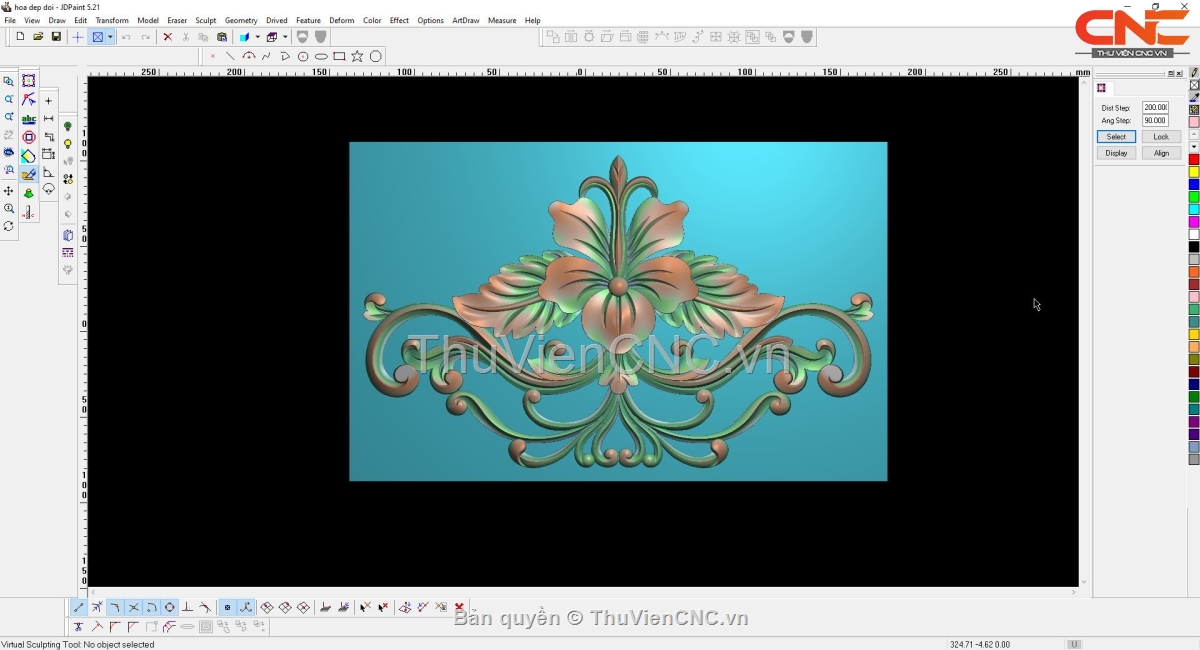This screenshot has height=650, width=1200.
Task: Select the Polygon circle shape tool
Action: [376, 56]
